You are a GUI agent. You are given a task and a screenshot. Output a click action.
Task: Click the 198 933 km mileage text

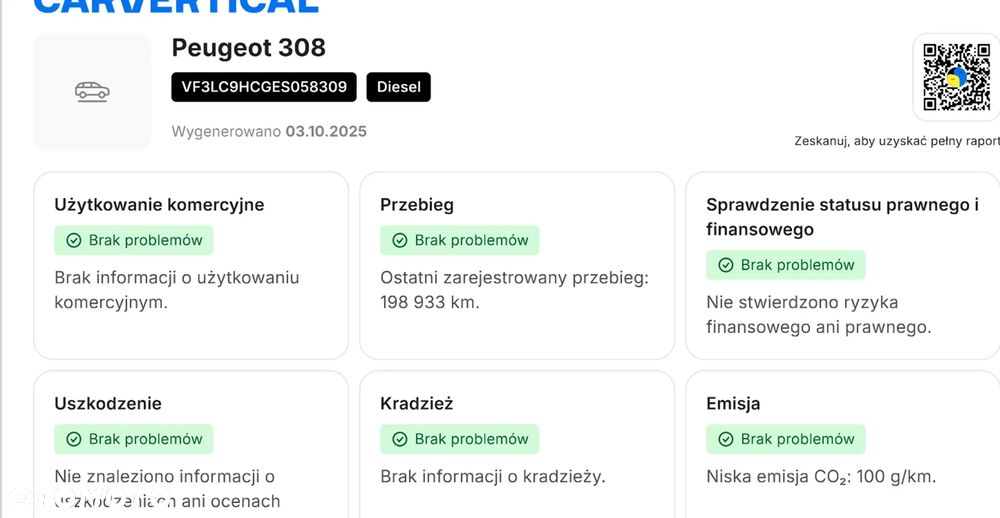(430, 302)
